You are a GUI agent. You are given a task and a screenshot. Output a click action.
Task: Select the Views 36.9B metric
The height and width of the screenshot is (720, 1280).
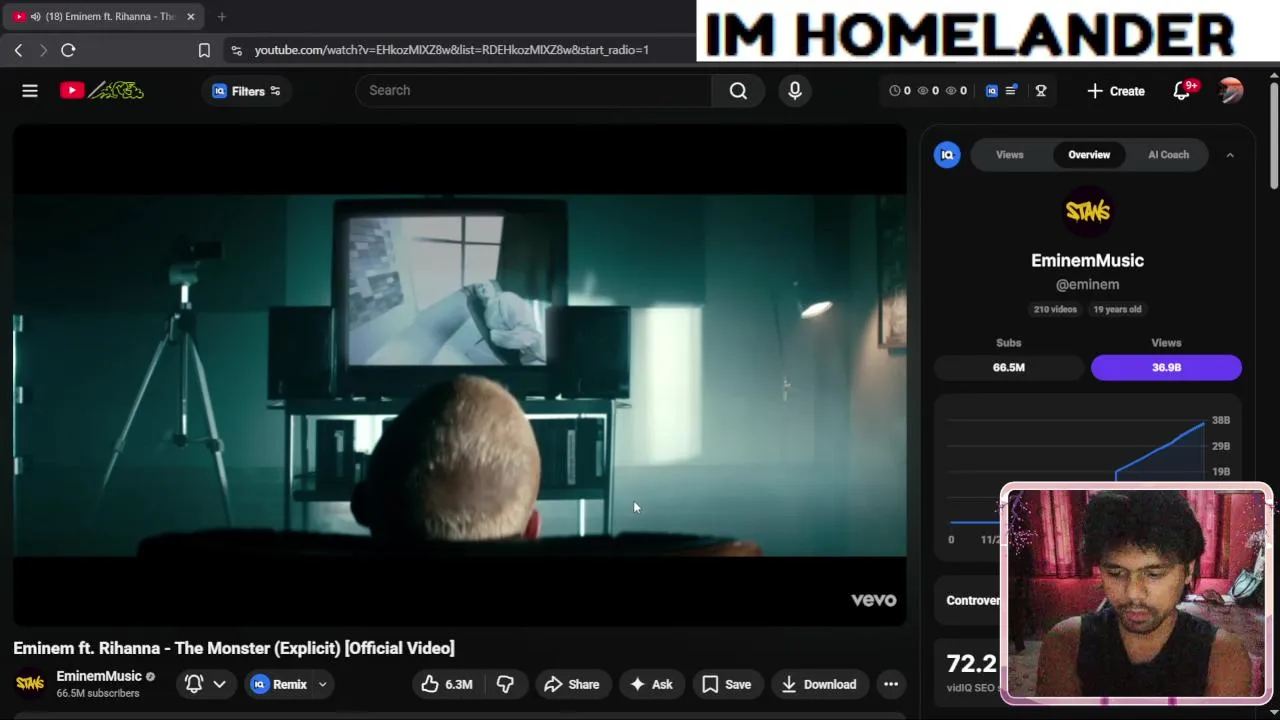[x=1166, y=367]
